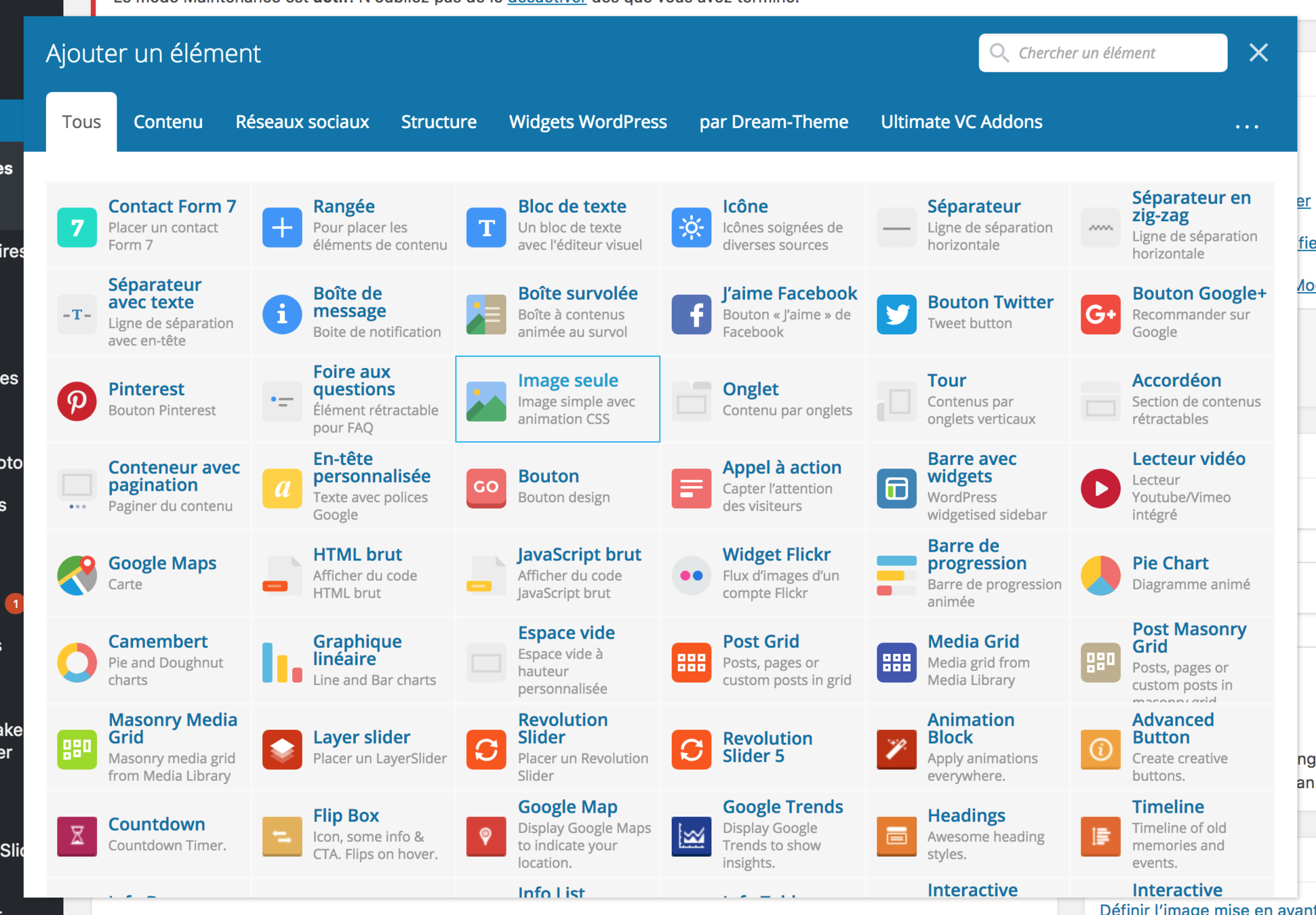The height and width of the screenshot is (915, 1316).
Task: Insert the Bloc de texte element
Action: pos(571,207)
